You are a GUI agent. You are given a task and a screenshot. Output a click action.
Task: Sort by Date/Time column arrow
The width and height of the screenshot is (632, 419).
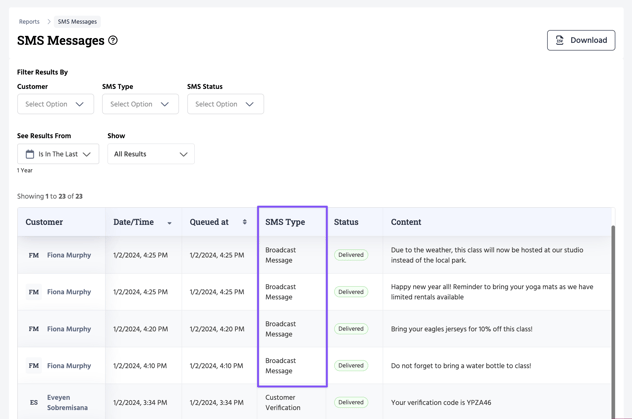point(169,223)
